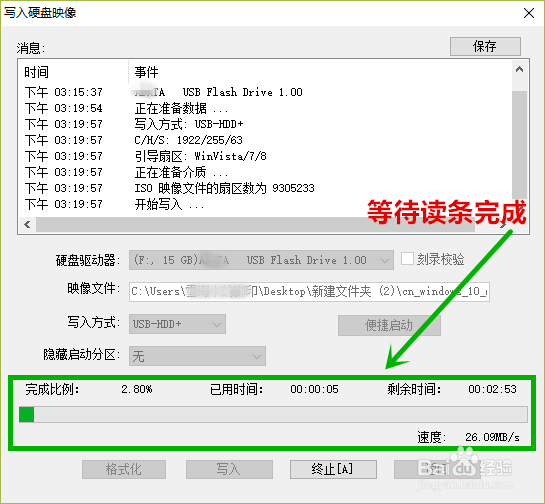Click the elapsed time 00:00:05
The height and width of the screenshot is (504, 545).
point(314,389)
